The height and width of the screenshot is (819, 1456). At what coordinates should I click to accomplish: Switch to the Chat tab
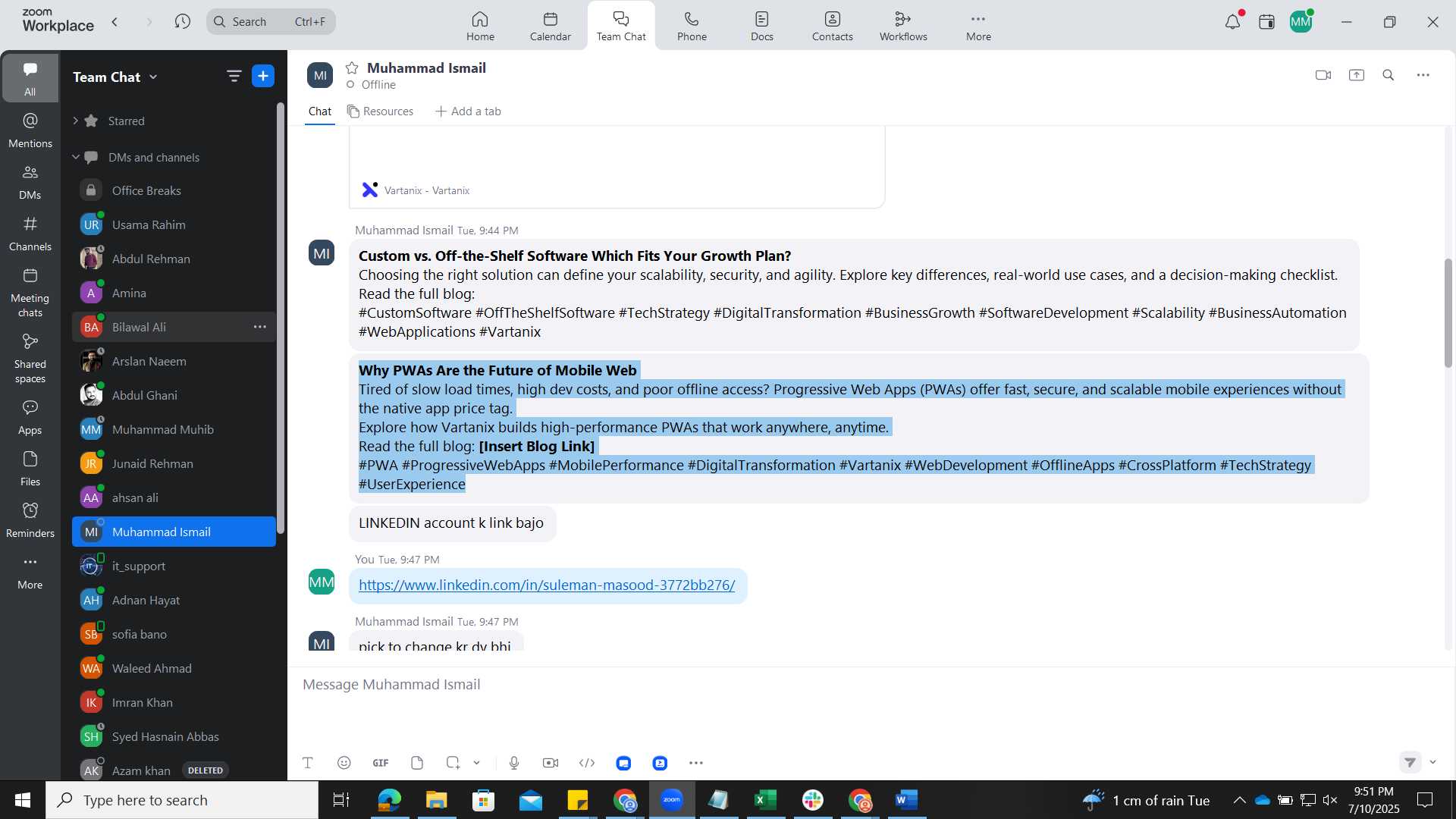tap(319, 111)
